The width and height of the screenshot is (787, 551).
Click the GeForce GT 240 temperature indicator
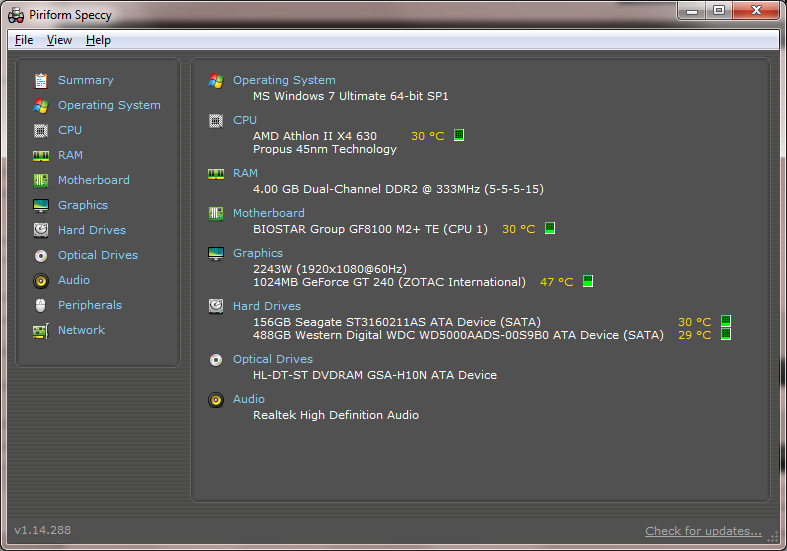tap(588, 281)
